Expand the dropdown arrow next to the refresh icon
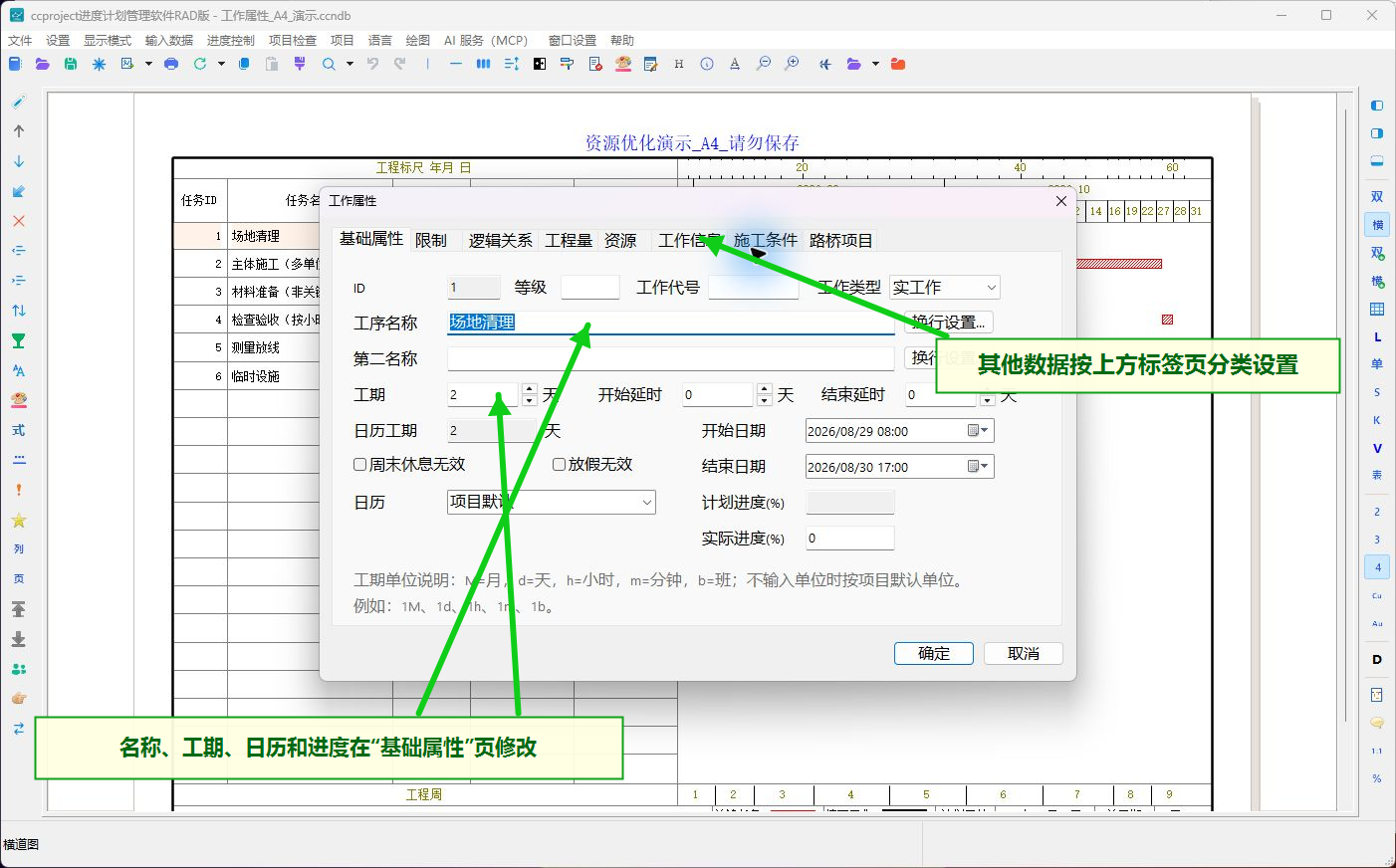This screenshot has width=1396, height=868. pyautogui.click(x=221, y=64)
